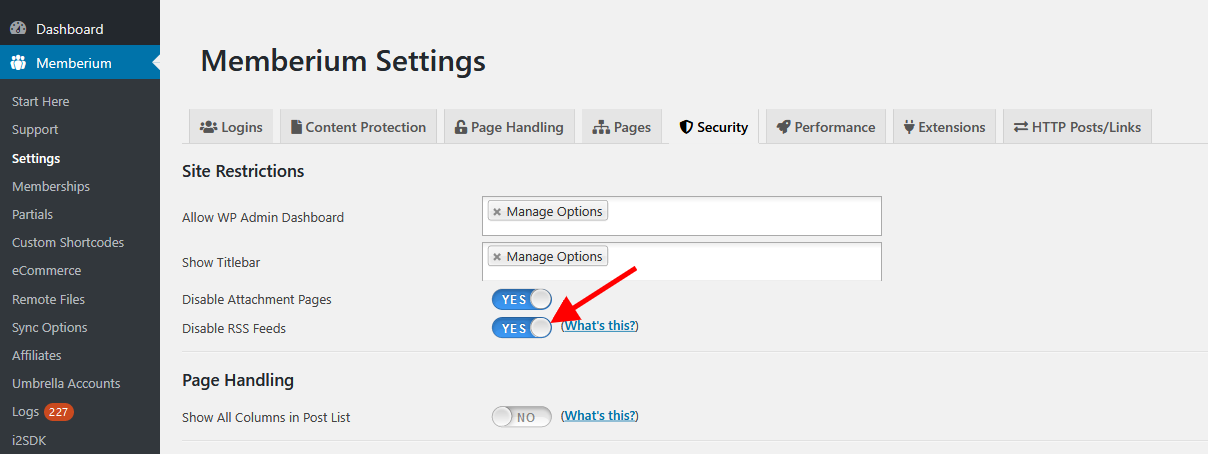Click What's this link beside RSS Feeds

599,326
